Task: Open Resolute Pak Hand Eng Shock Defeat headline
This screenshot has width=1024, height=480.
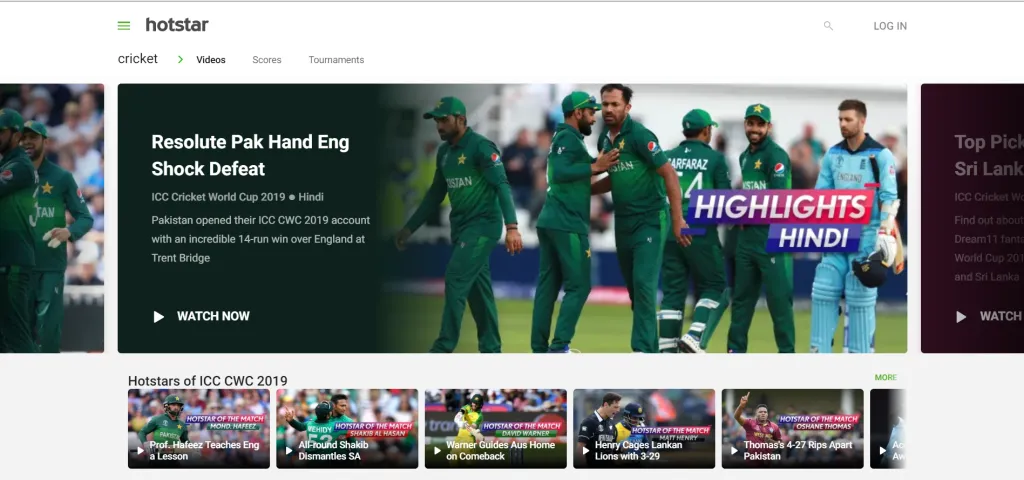Action: [x=250, y=155]
